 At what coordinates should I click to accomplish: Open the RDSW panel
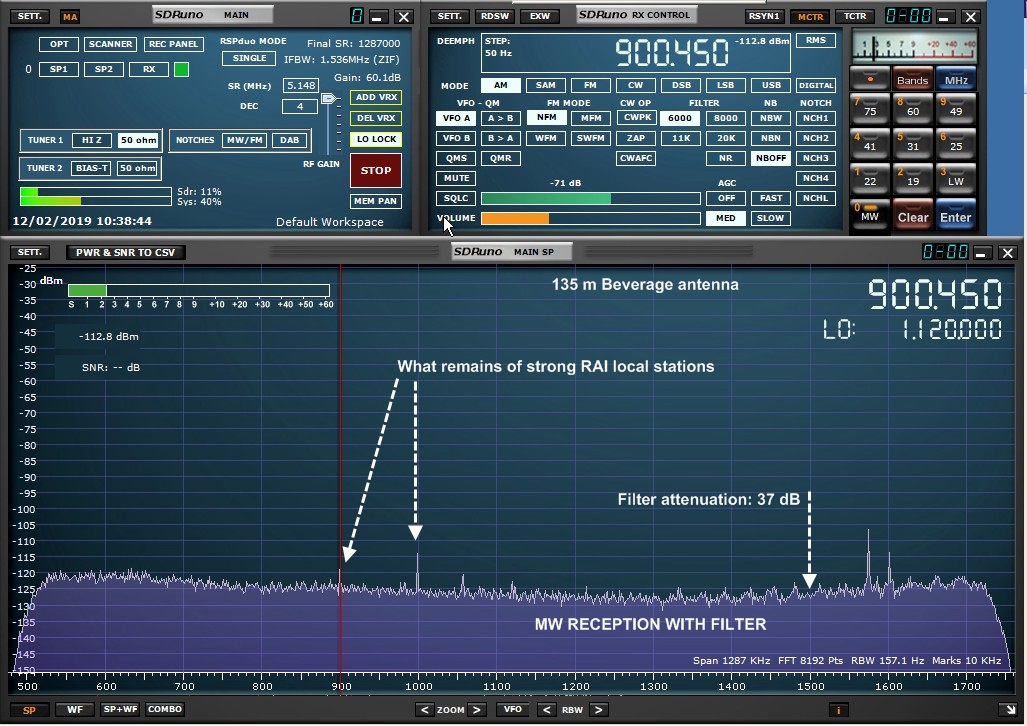pos(495,16)
